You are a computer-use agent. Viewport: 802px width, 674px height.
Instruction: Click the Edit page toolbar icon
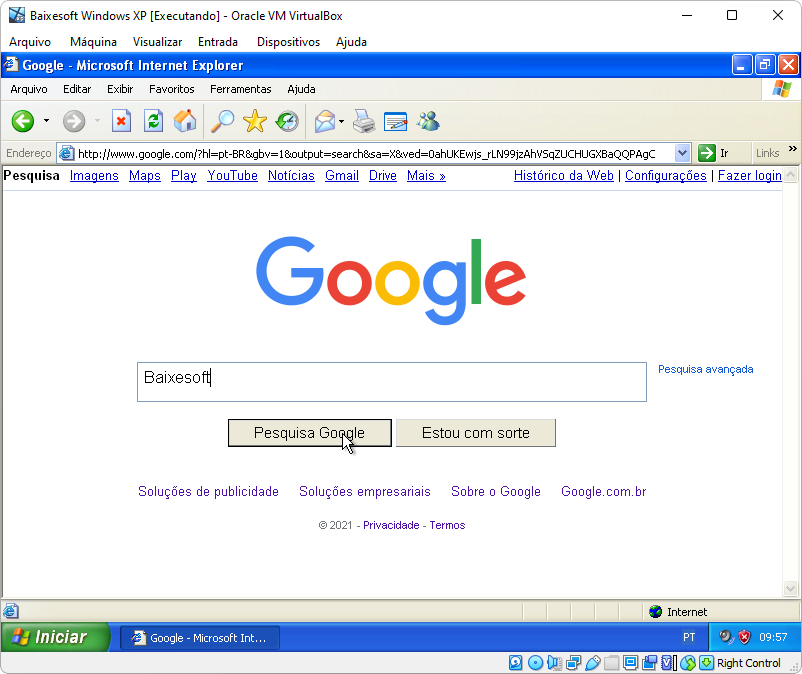tap(395, 122)
